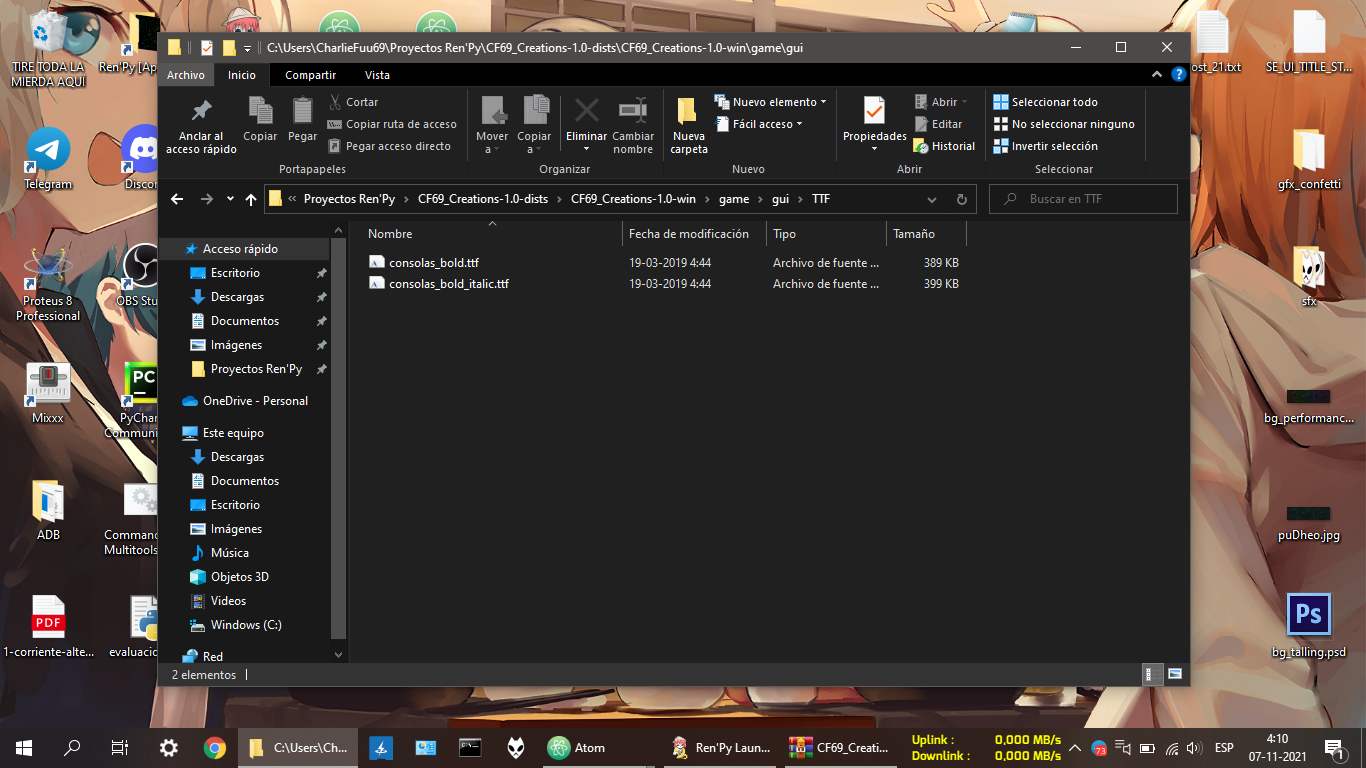Click the Nueva carpeta icon in ribbon

(688, 112)
